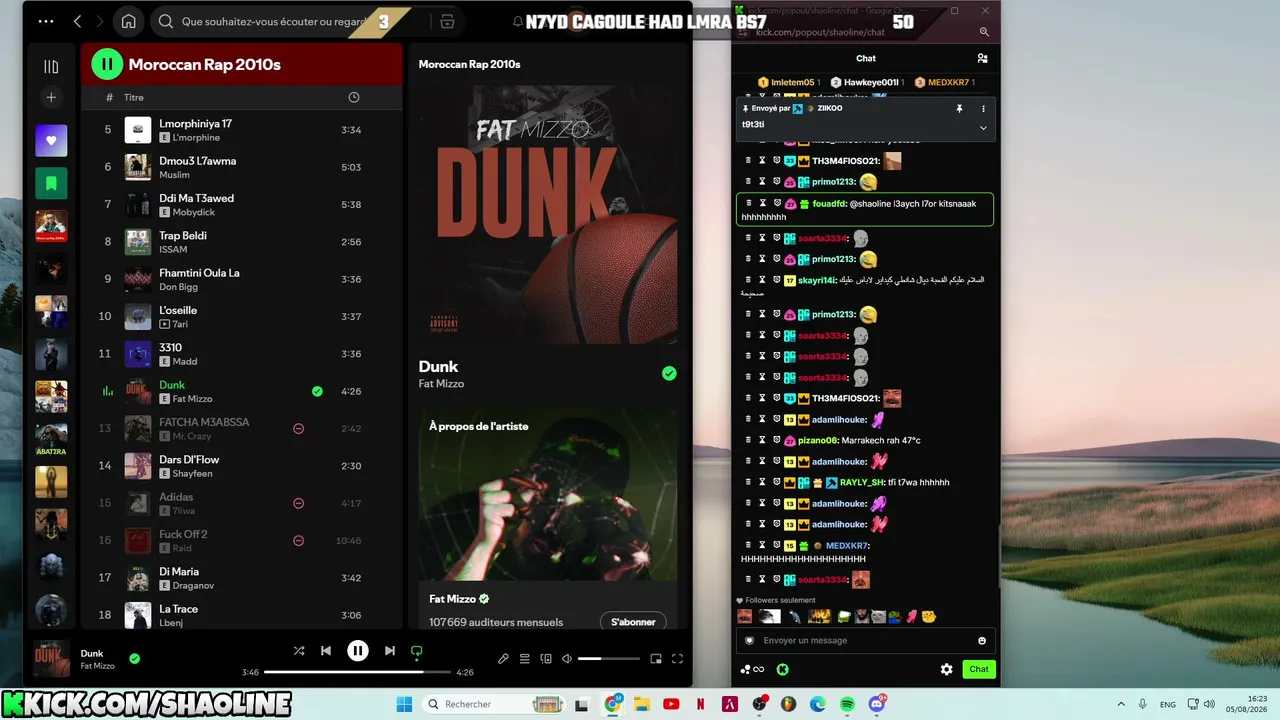1280x720 pixels.
Task: Enter Spotify fullscreen mode
Action: click(x=677, y=659)
